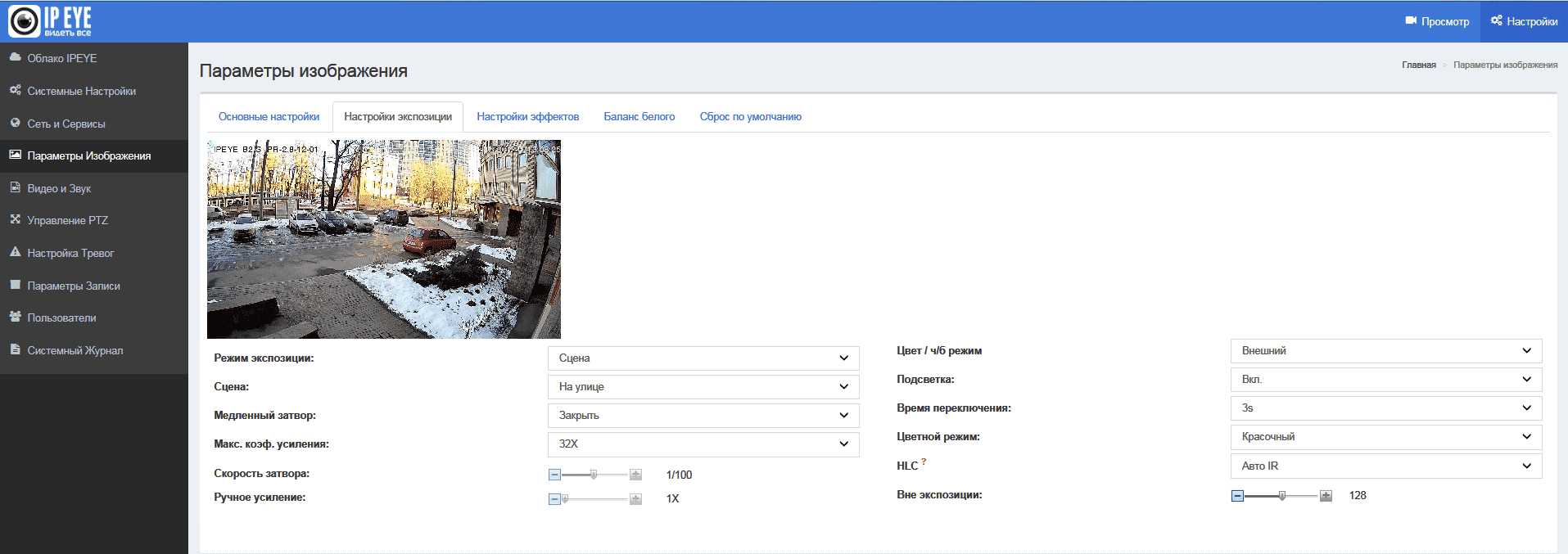Click the camera preview image
1568x554 pixels.
[383, 239]
